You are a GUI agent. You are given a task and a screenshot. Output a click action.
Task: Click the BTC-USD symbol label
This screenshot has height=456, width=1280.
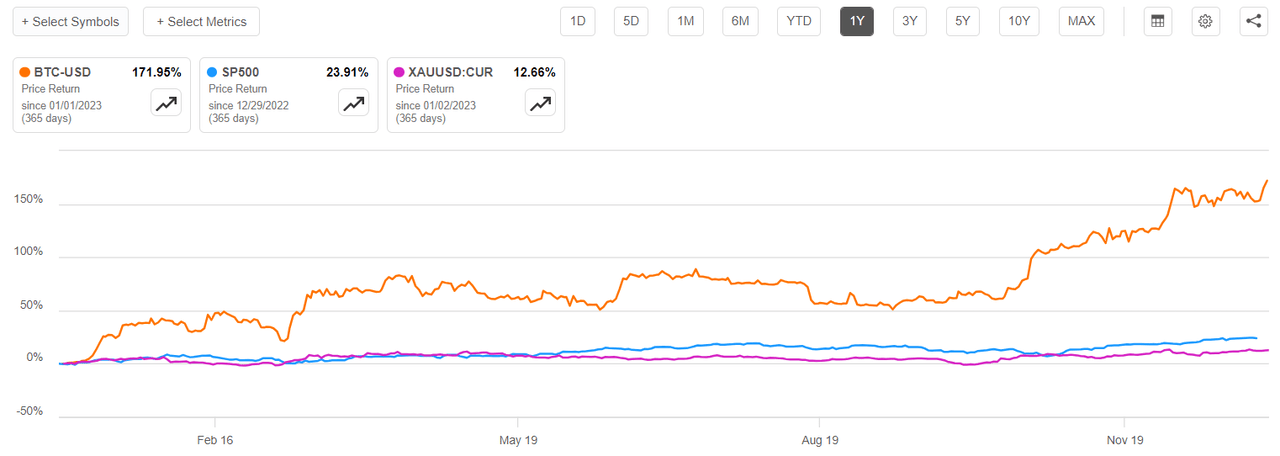pos(65,73)
